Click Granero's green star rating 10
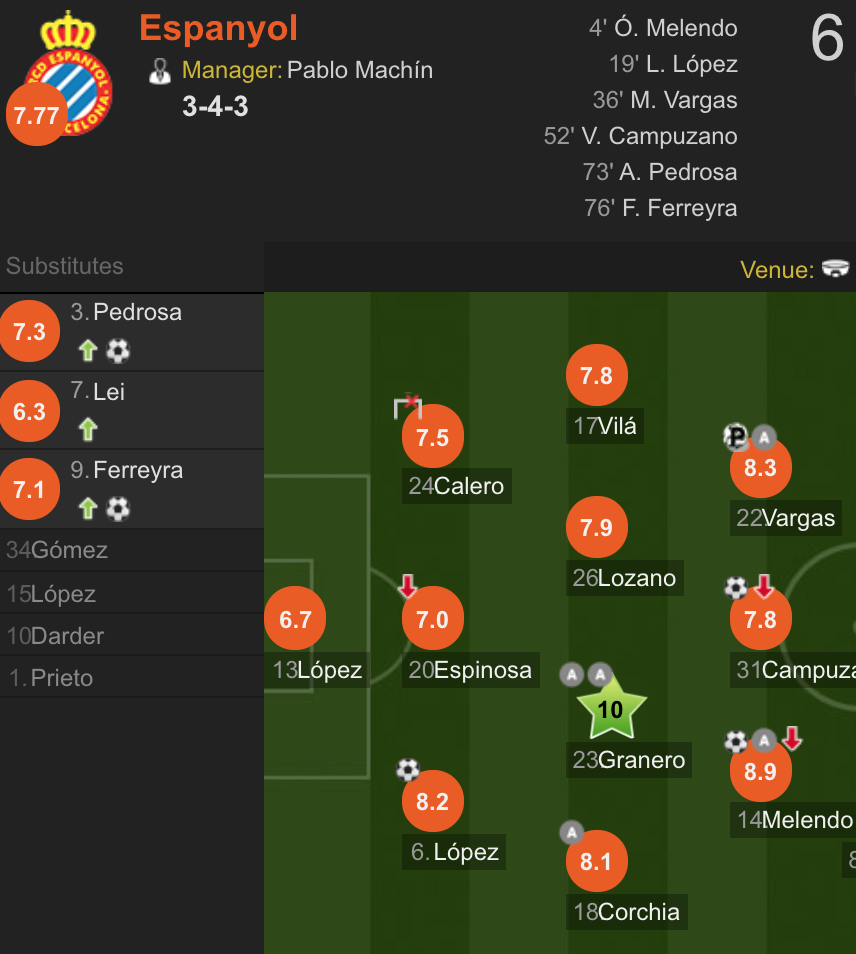Screen dimensions: 856x954 tap(611, 709)
